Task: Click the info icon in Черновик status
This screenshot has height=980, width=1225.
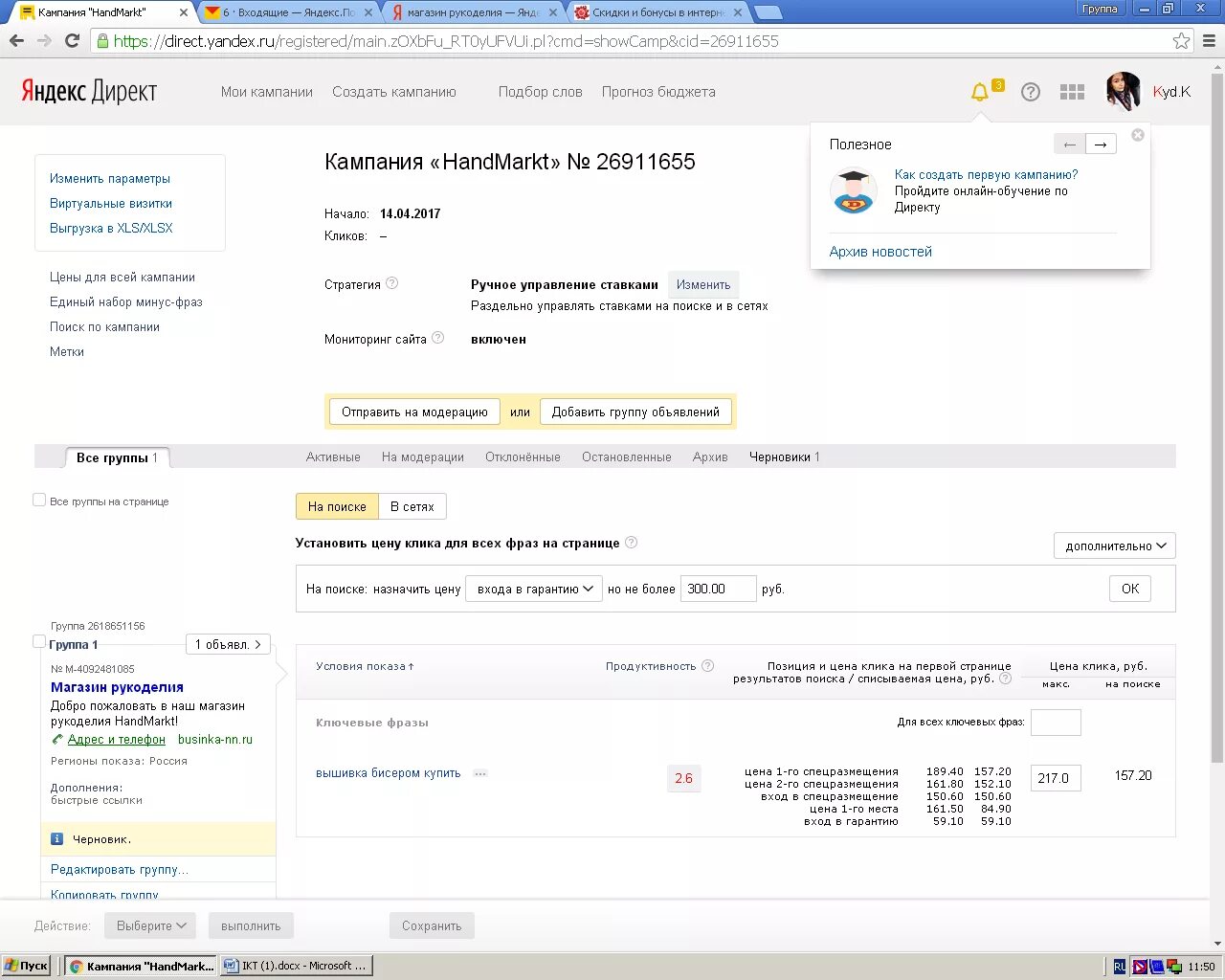Action: 56,838
